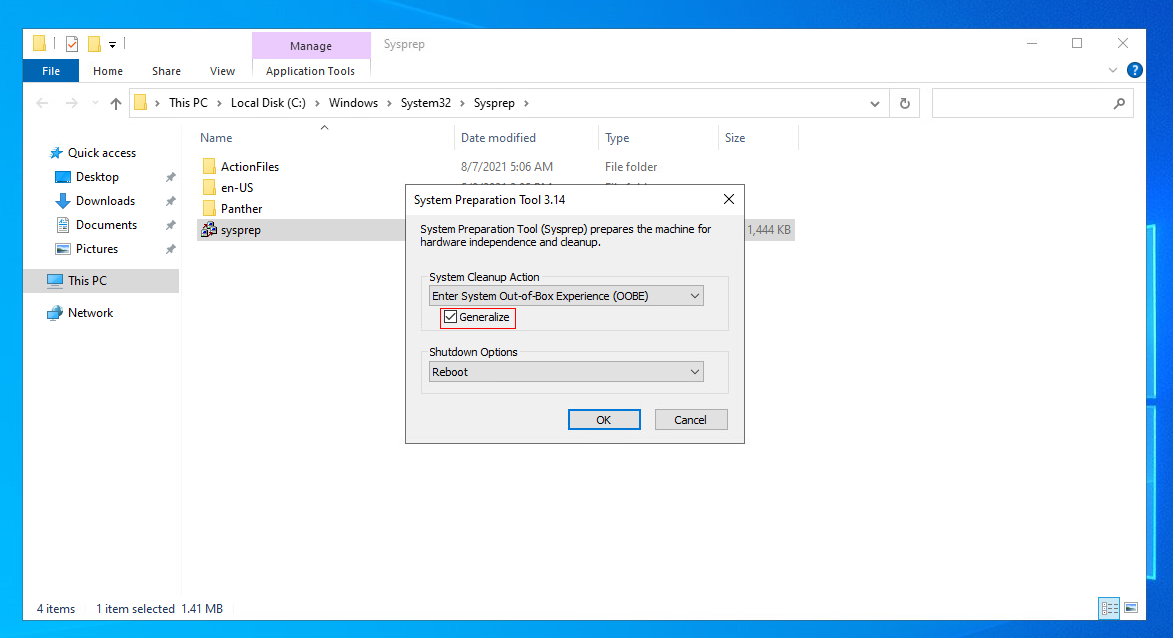Select System32 in address breadcrumb
The image size is (1173, 638).
pos(426,103)
